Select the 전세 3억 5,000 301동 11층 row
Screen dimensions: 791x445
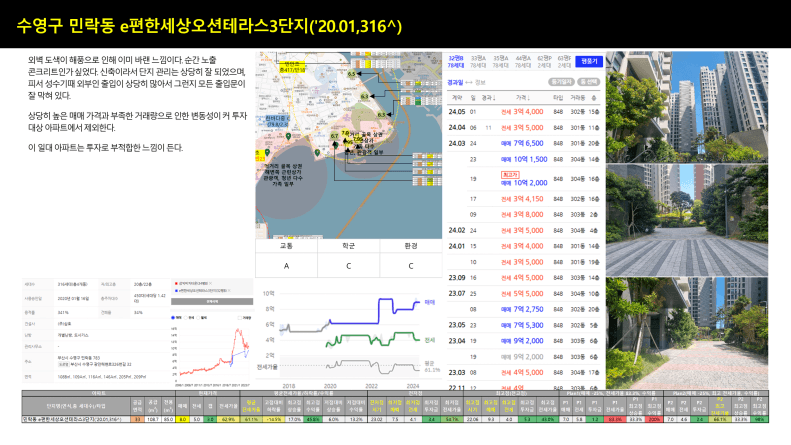pos(524,128)
